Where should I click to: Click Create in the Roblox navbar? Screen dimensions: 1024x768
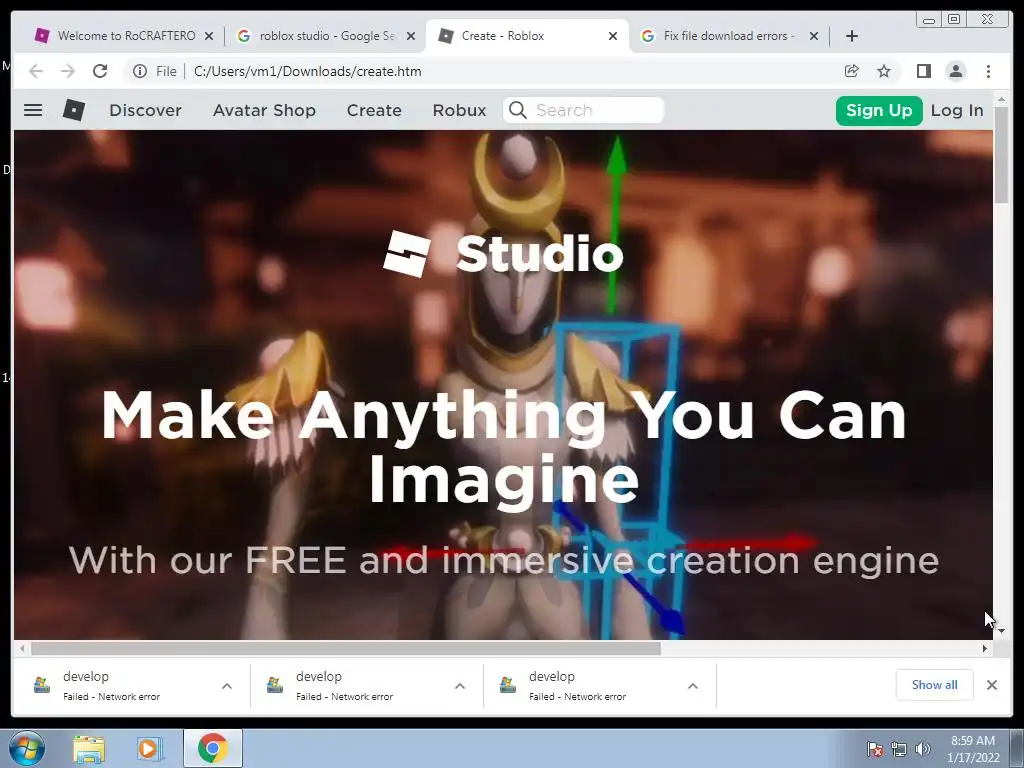(x=374, y=110)
